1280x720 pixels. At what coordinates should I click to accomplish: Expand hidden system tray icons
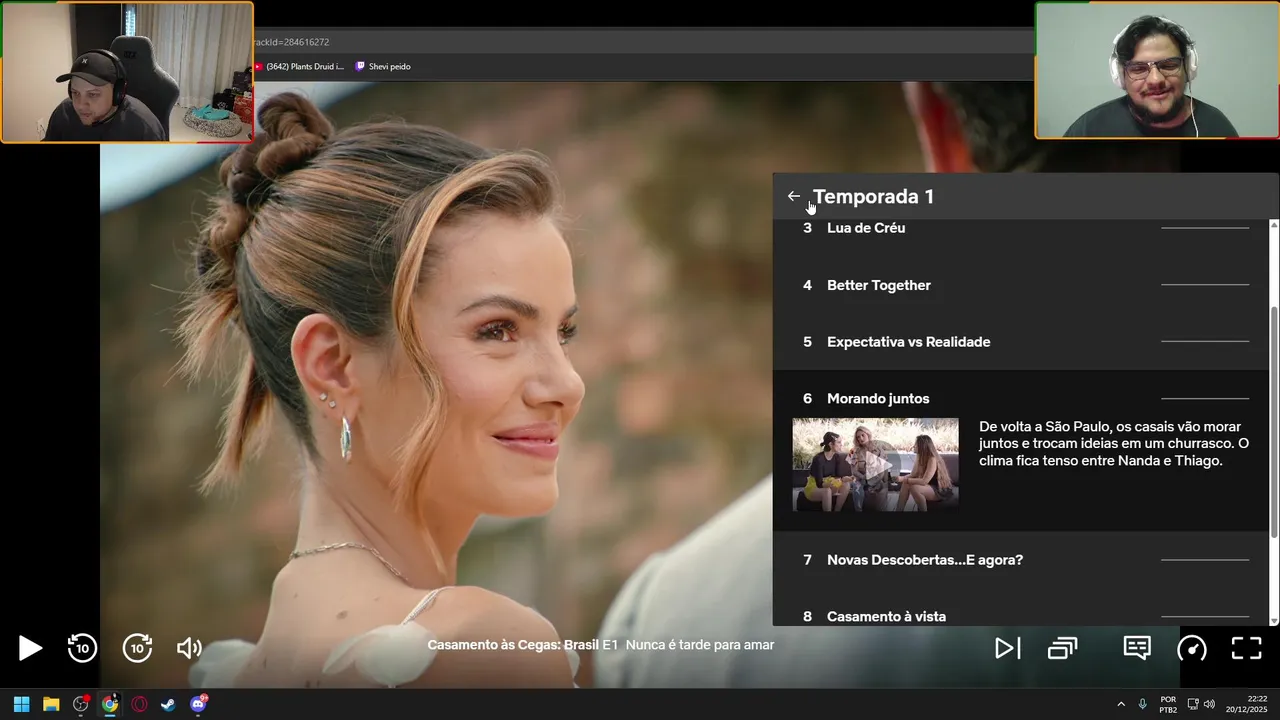(1121, 704)
